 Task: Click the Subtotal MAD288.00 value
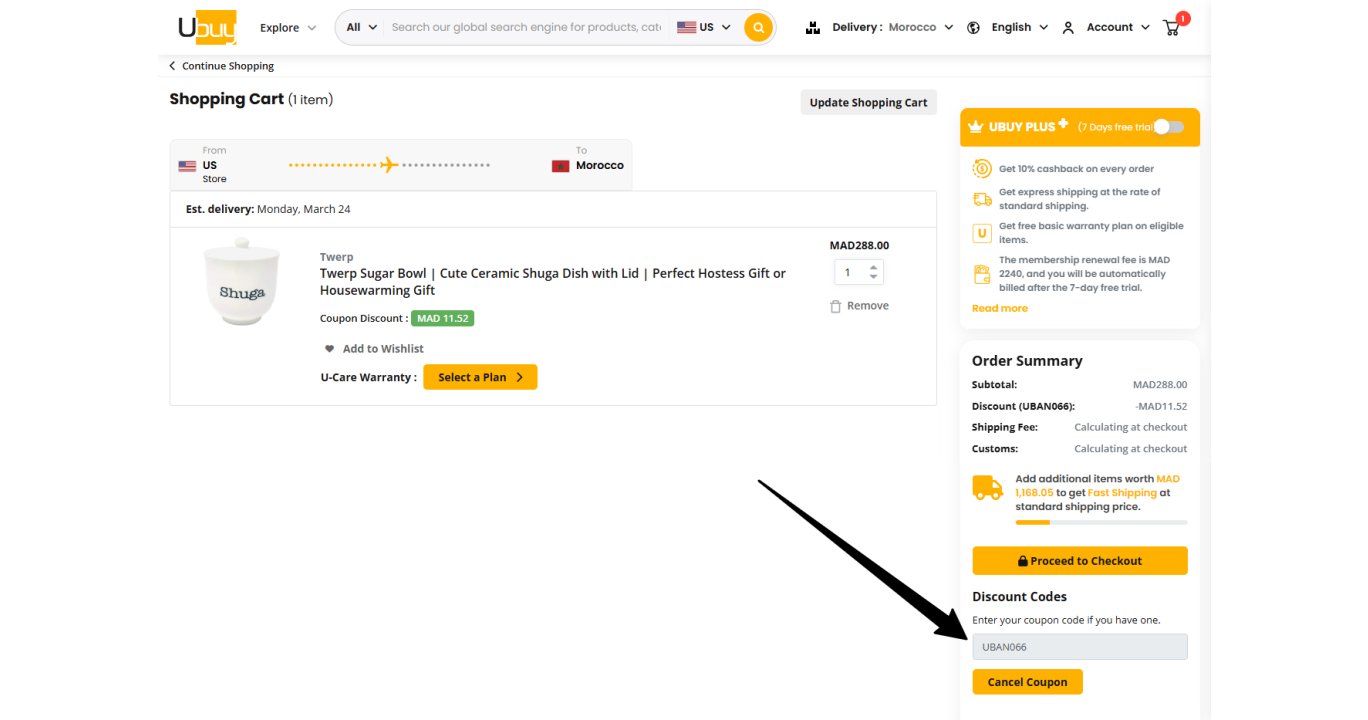point(1160,385)
